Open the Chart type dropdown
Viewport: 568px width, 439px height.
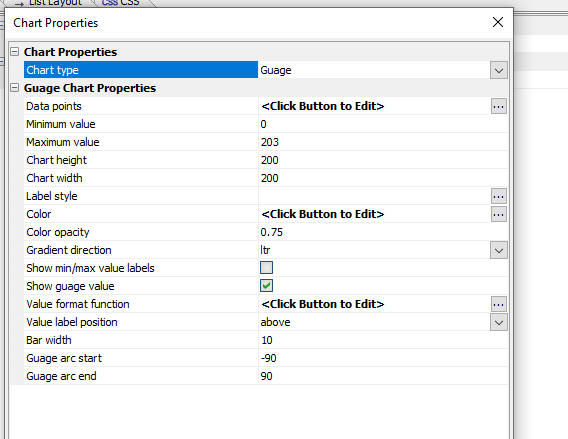coord(498,70)
